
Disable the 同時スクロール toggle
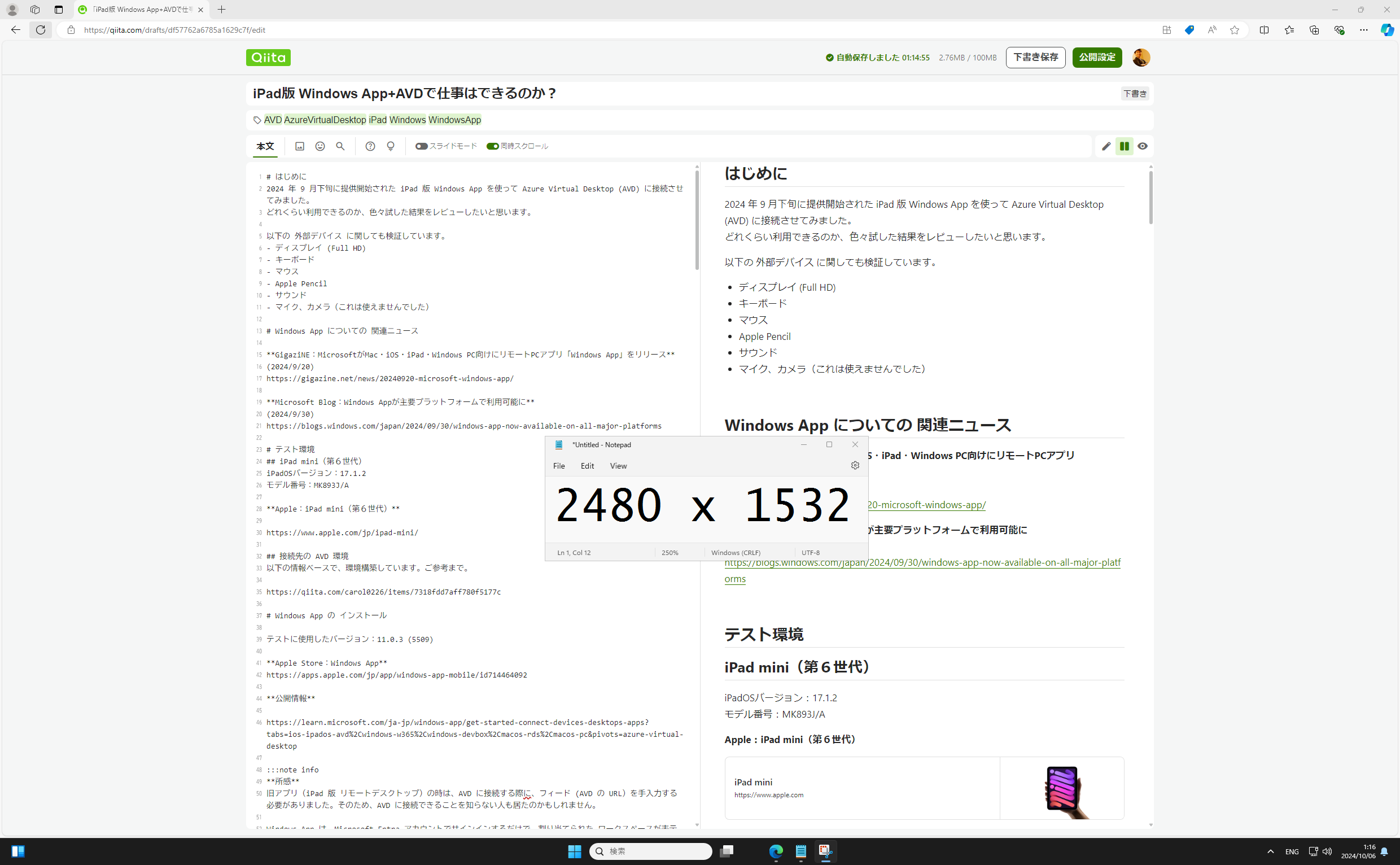click(x=493, y=146)
